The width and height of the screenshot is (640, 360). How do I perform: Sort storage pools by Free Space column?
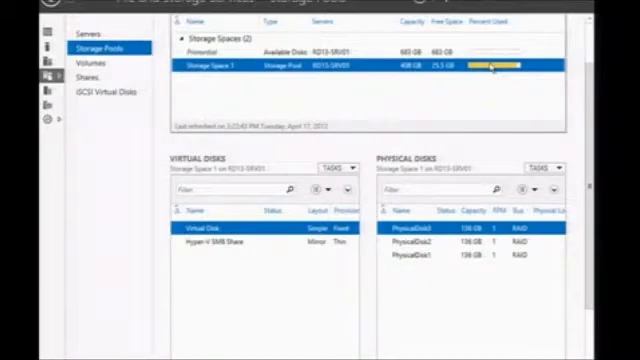447,21
